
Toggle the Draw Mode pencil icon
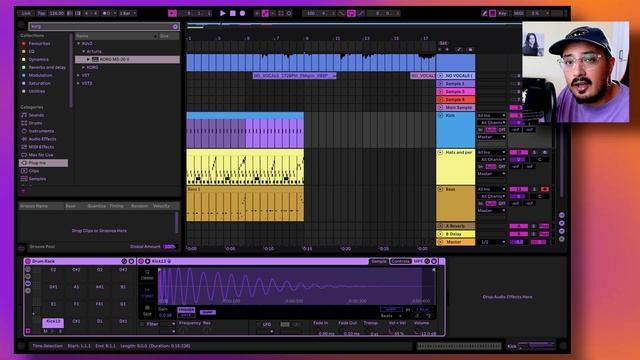point(484,13)
